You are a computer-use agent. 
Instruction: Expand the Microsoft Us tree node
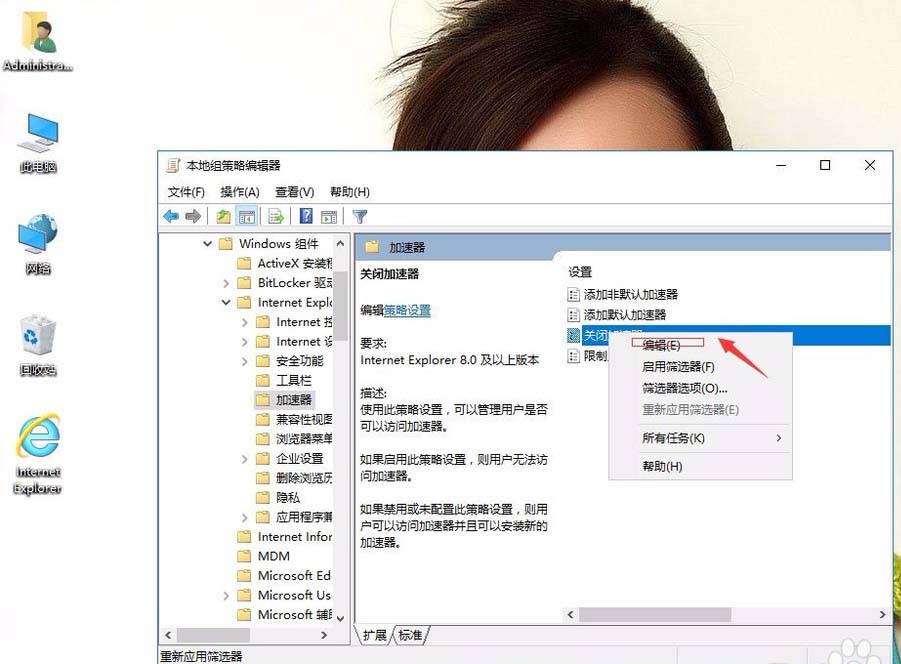[226, 596]
